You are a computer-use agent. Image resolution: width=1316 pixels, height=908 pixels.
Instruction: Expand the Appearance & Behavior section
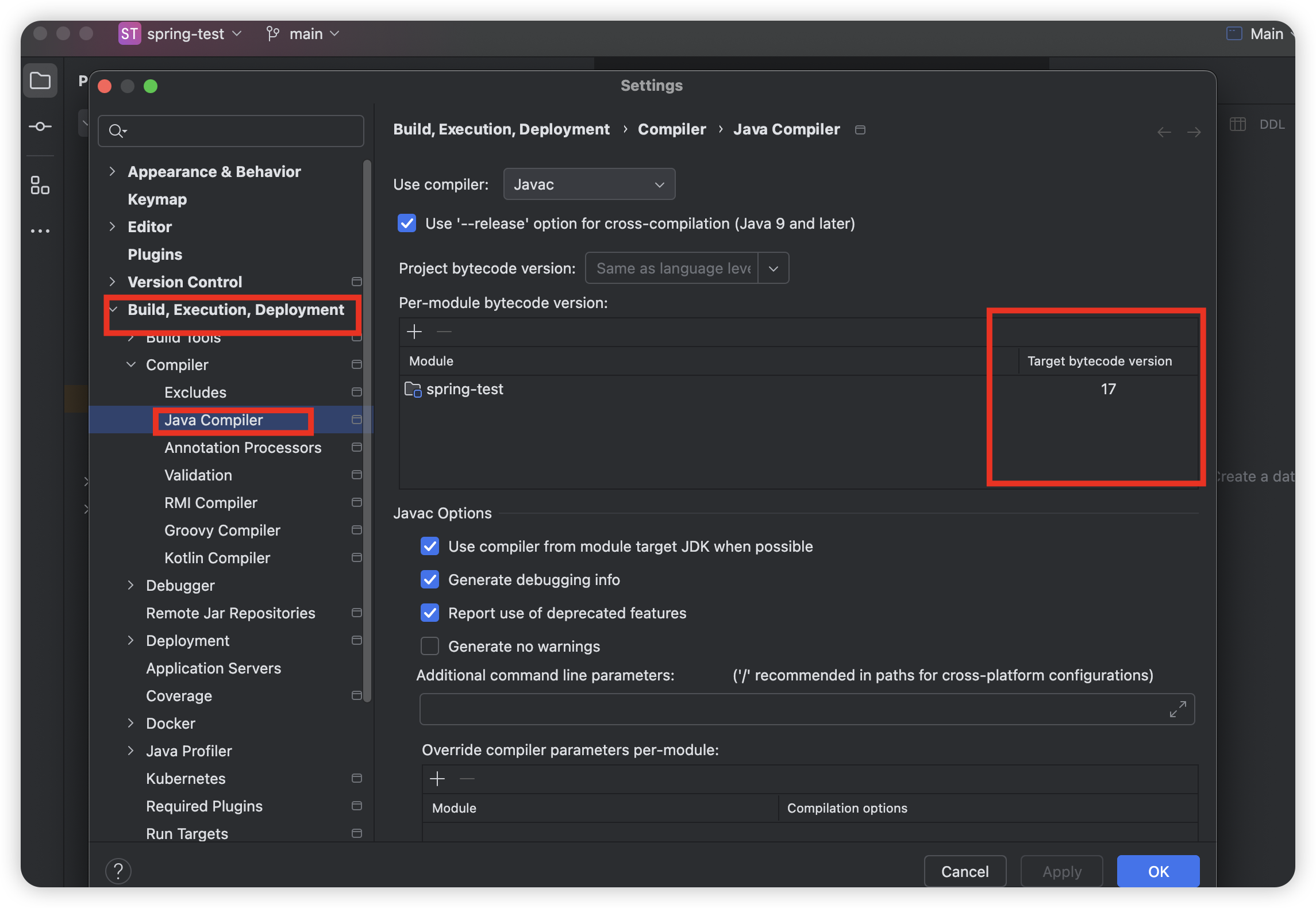pos(113,171)
